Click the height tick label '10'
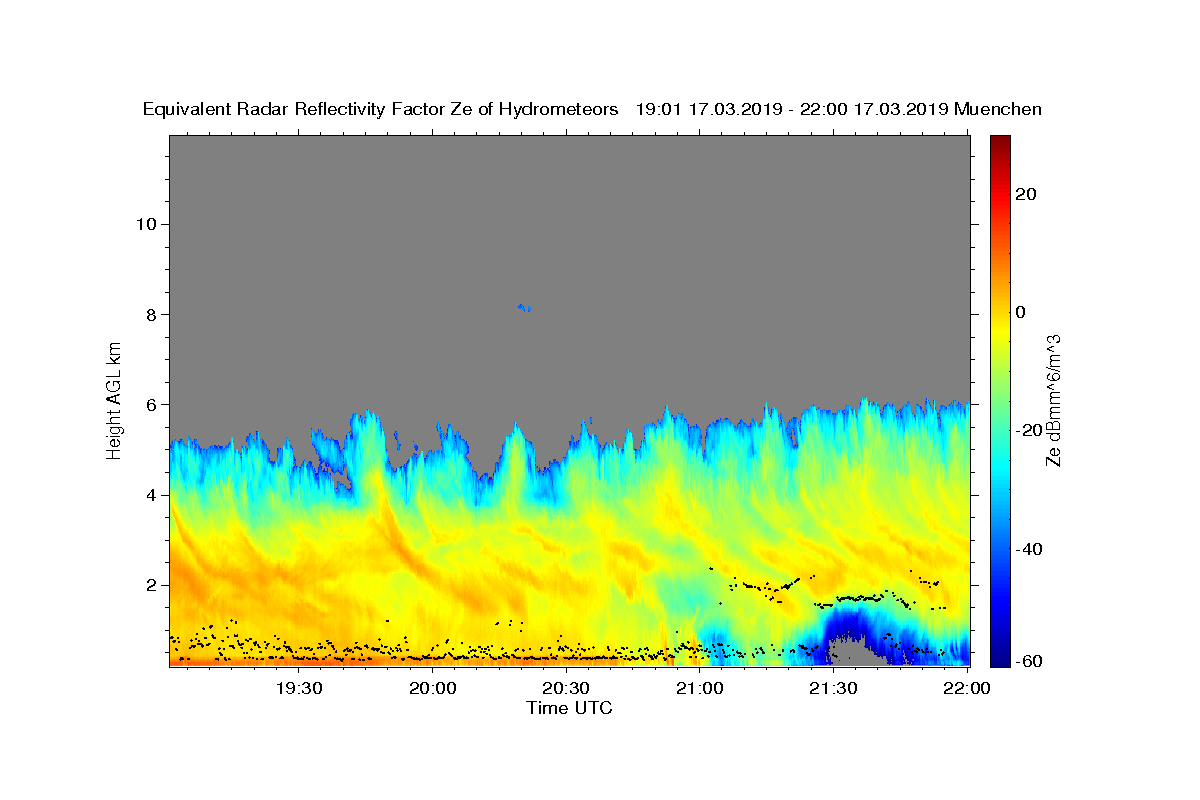 pos(146,224)
